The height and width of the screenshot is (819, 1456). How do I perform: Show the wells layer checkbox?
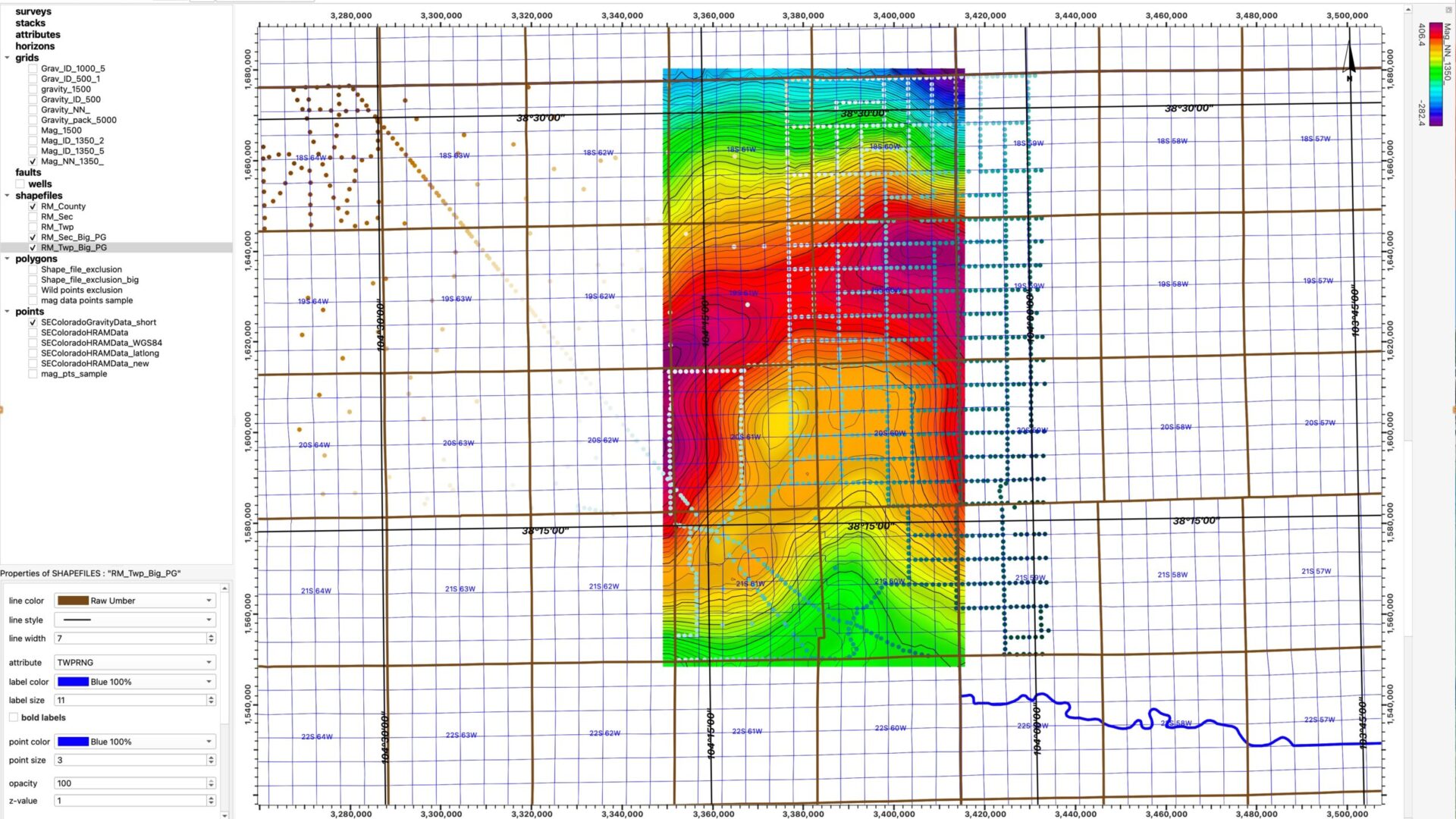[x=20, y=184]
